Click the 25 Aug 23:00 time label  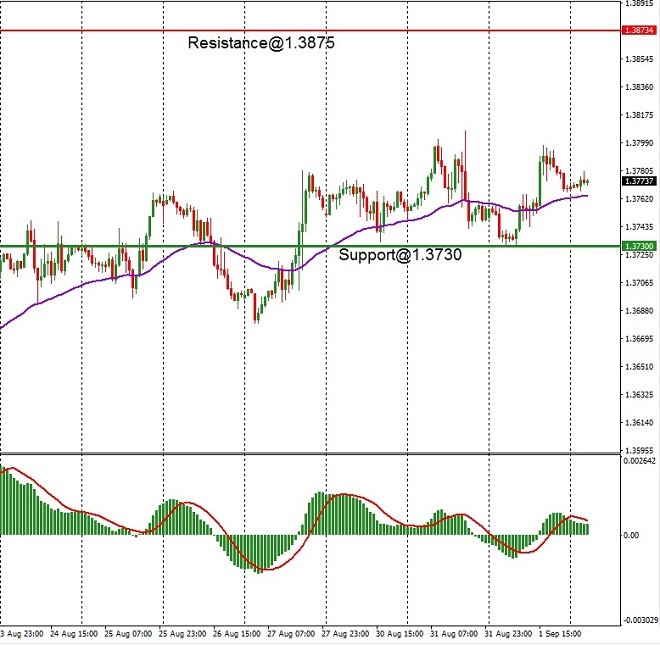pyautogui.click(x=182, y=634)
